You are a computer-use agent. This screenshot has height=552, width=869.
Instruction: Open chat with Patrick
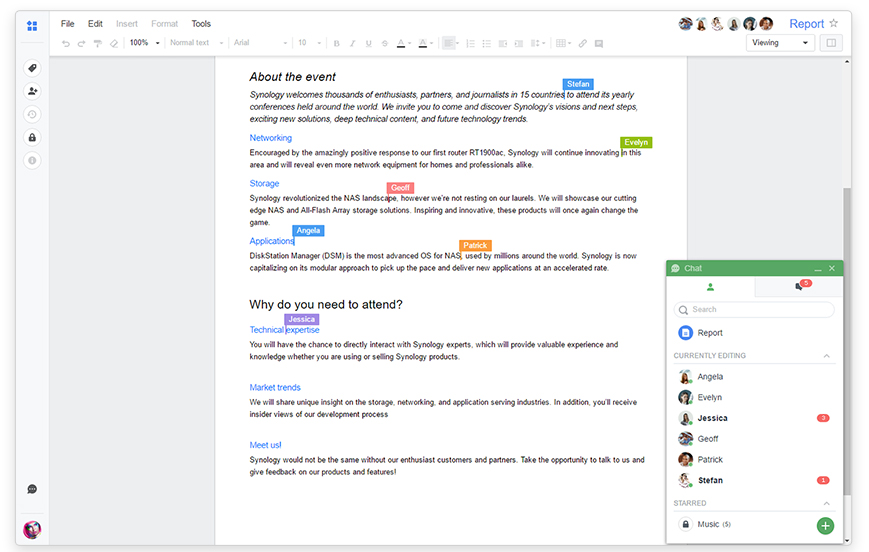[755, 459]
